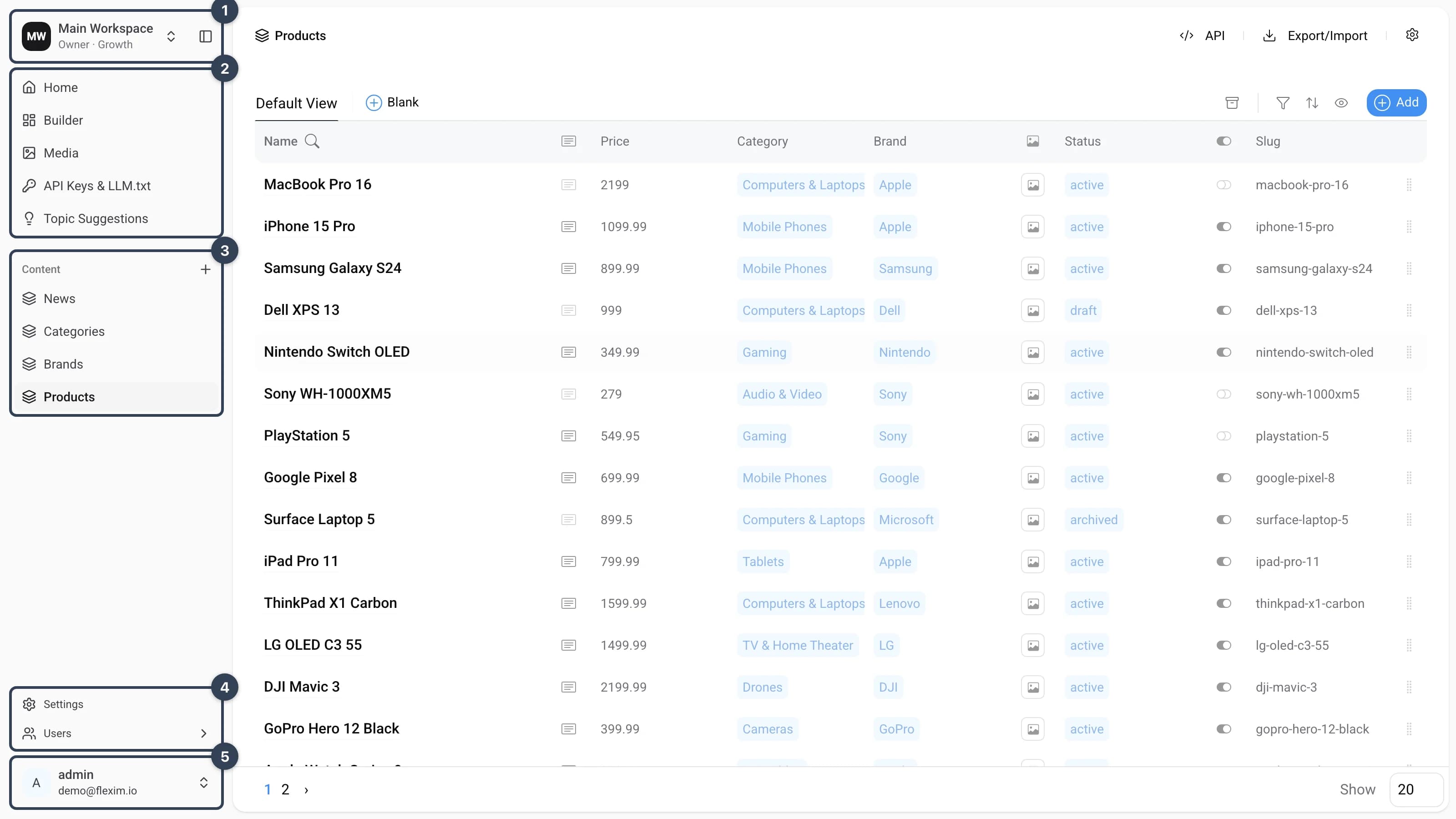Go to page 2

285,789
